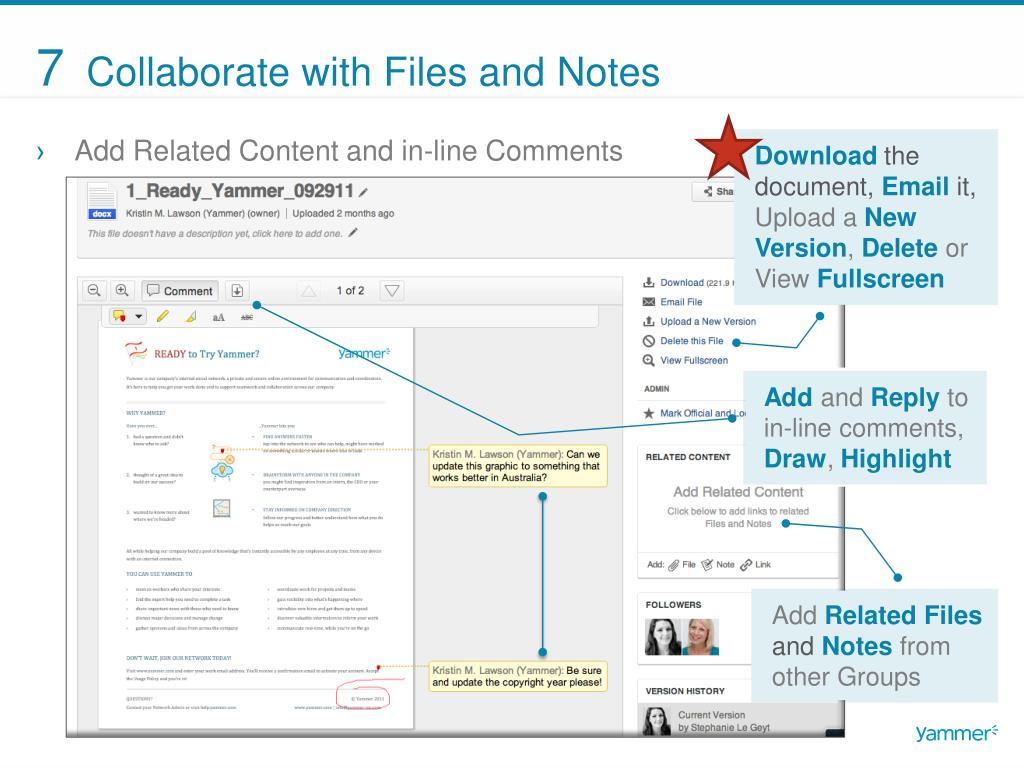The height and width of the screenshot is (768, 1024).
Task: Click the '1 of 2' page indicator
Action: point(351,291)
